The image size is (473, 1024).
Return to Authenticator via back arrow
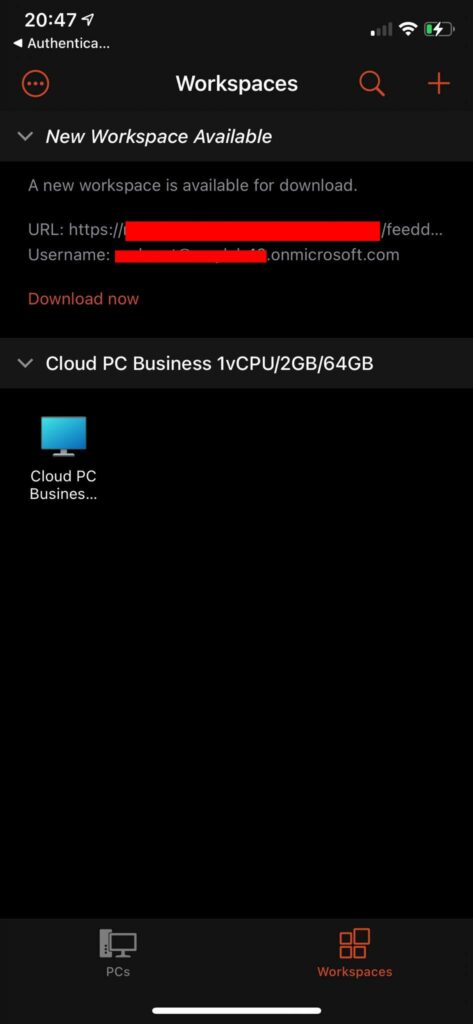point(18,44)
